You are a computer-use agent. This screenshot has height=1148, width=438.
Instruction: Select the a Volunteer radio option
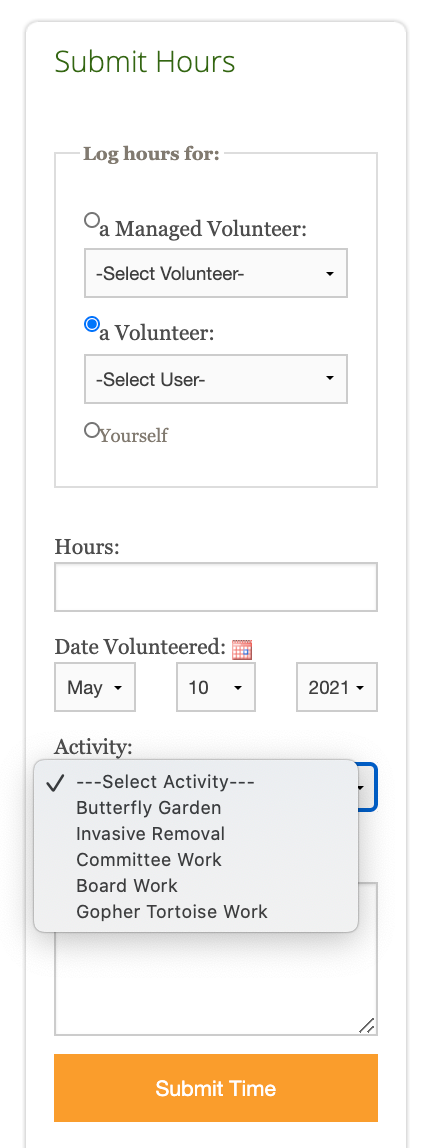tap(92, 324)
